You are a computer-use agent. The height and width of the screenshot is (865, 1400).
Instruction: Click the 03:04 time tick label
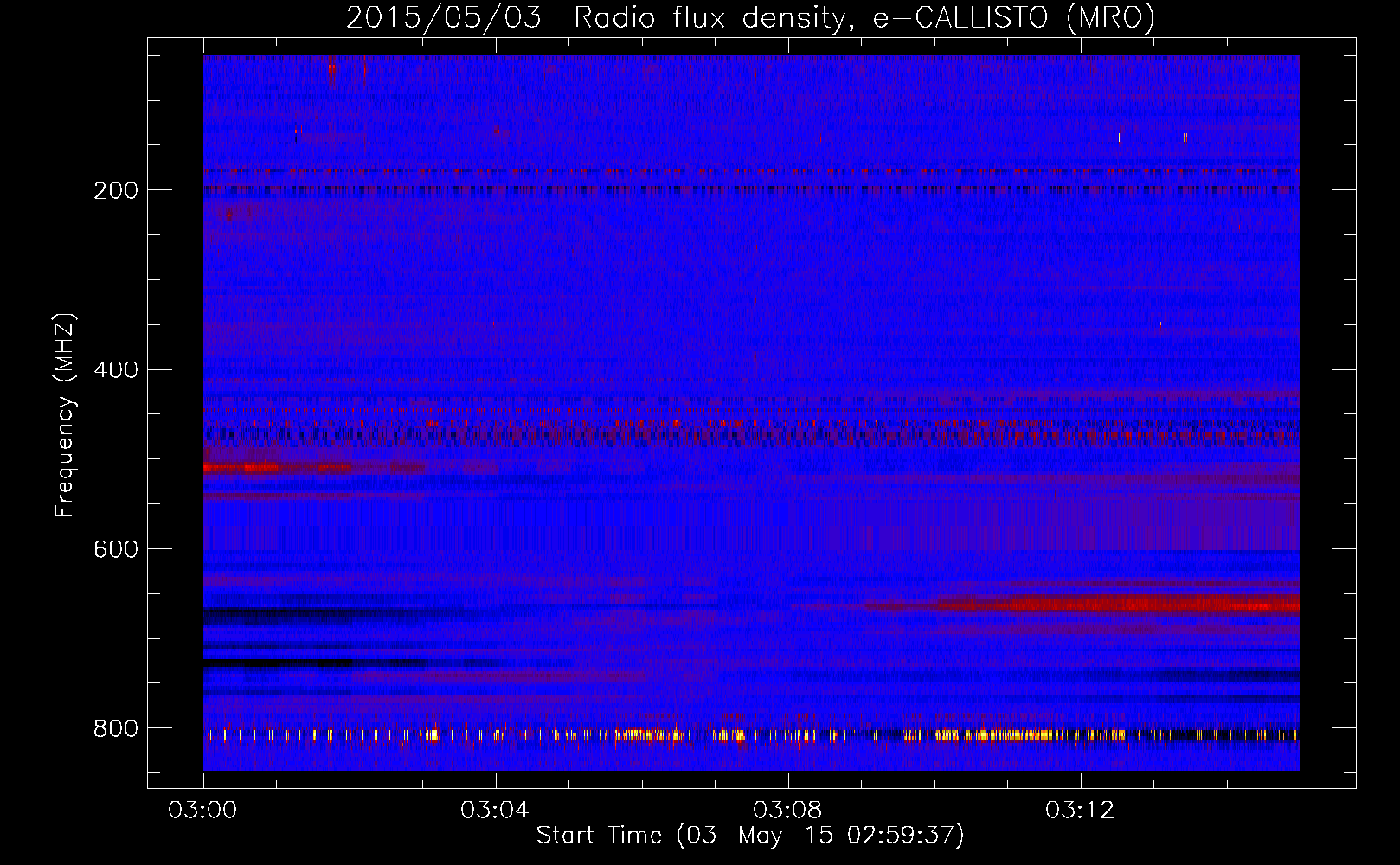495,810
